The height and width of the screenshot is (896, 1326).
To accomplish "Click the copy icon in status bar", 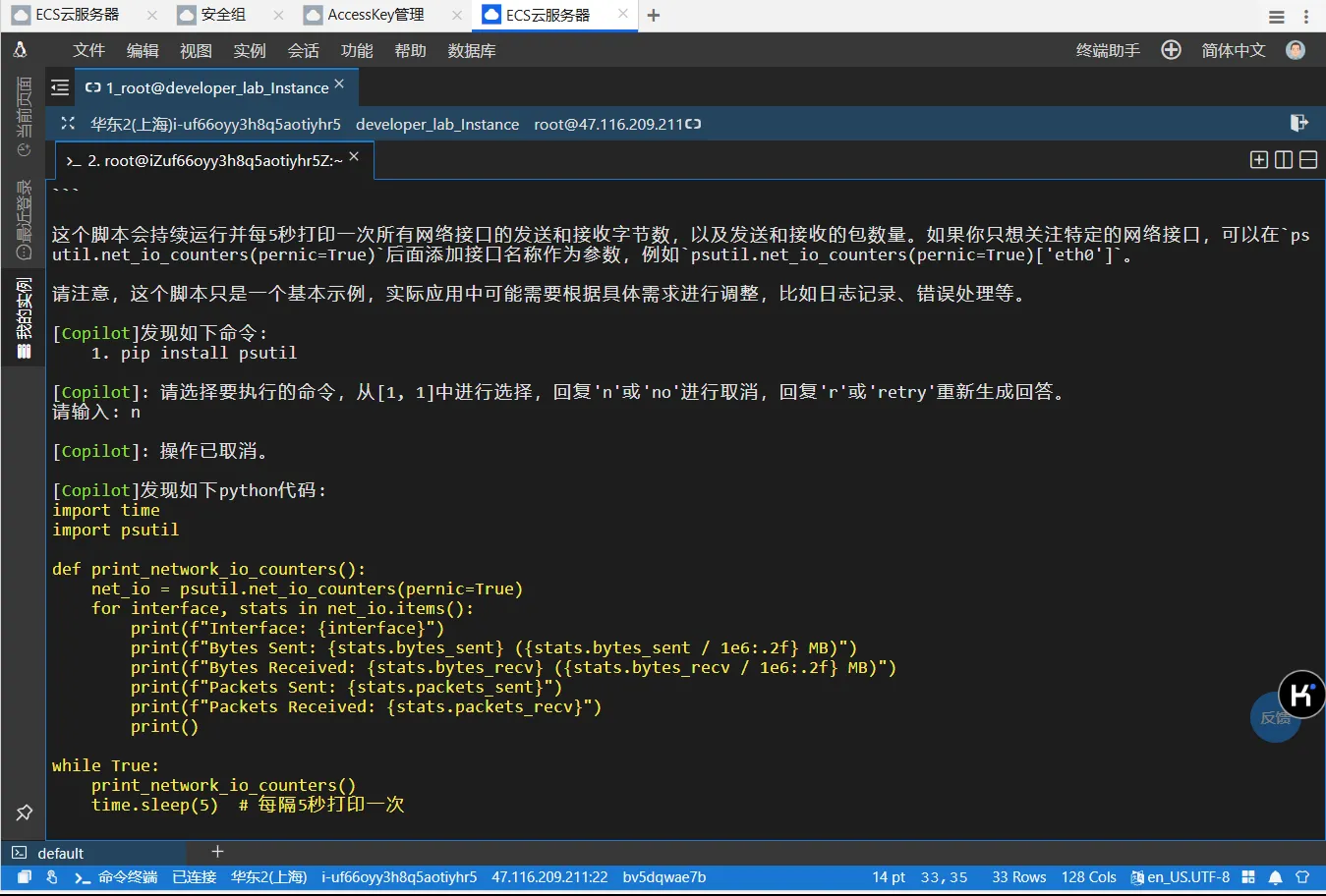I will [25, 877].
